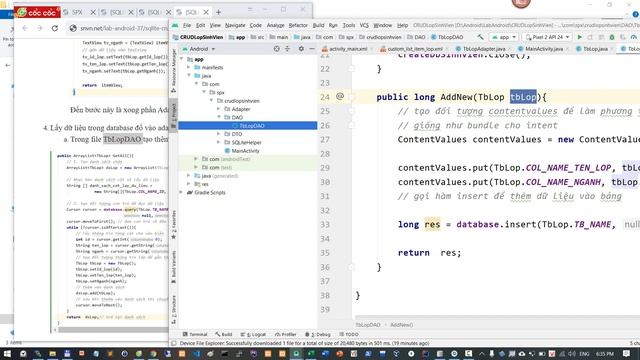
Task: Open the Windows Start menu
Action: [7, 353]
